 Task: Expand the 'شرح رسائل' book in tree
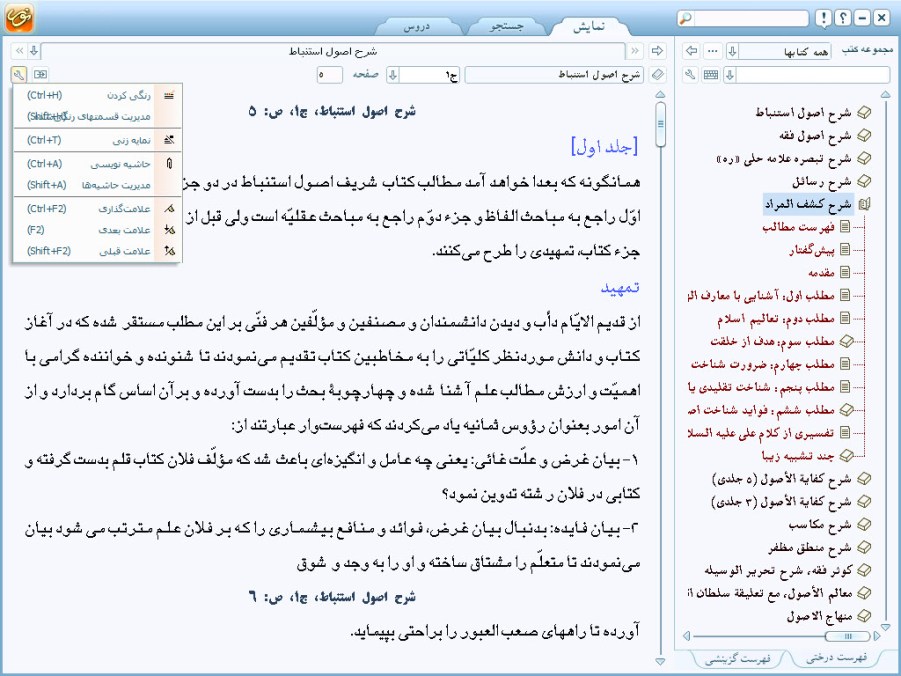click(x=864, y=181)
